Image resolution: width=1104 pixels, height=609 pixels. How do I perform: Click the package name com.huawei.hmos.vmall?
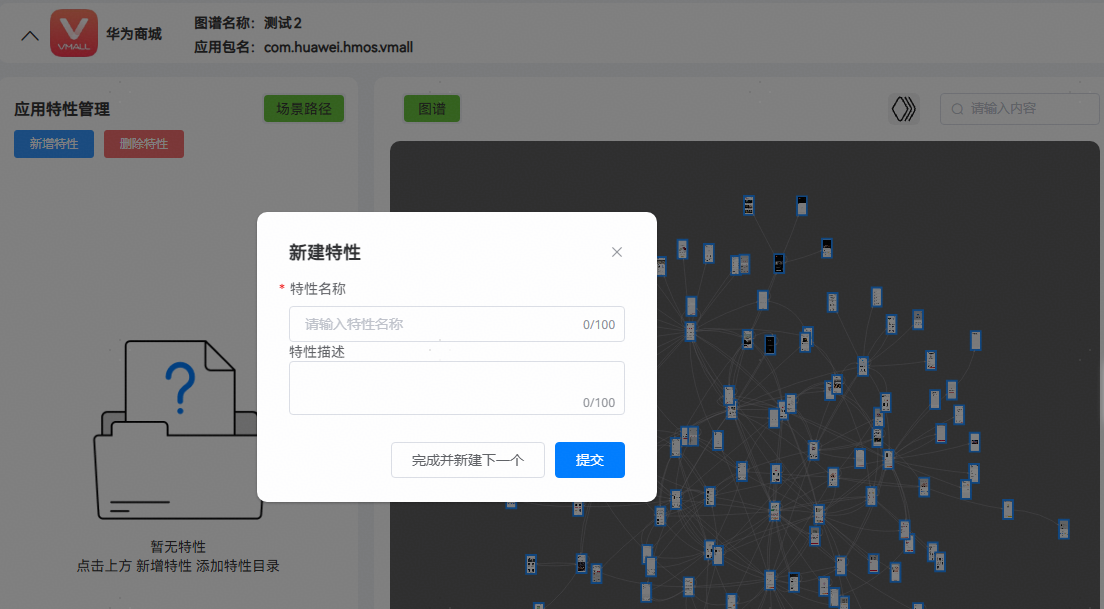pyautogui.click(x=338, y=47)
